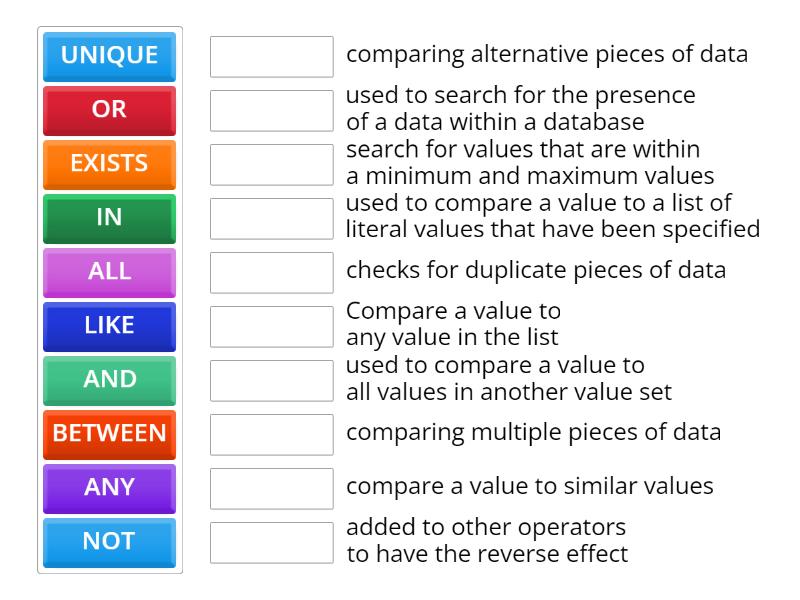Select the red OR tile
The image size is (800, 600).
(109, 110)
